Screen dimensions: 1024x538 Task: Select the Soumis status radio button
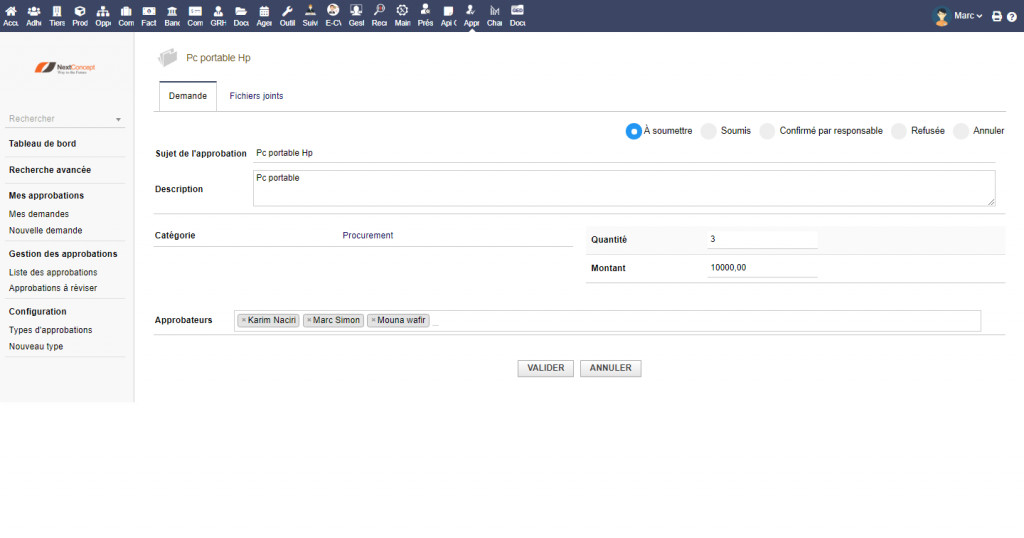point(709,131)
